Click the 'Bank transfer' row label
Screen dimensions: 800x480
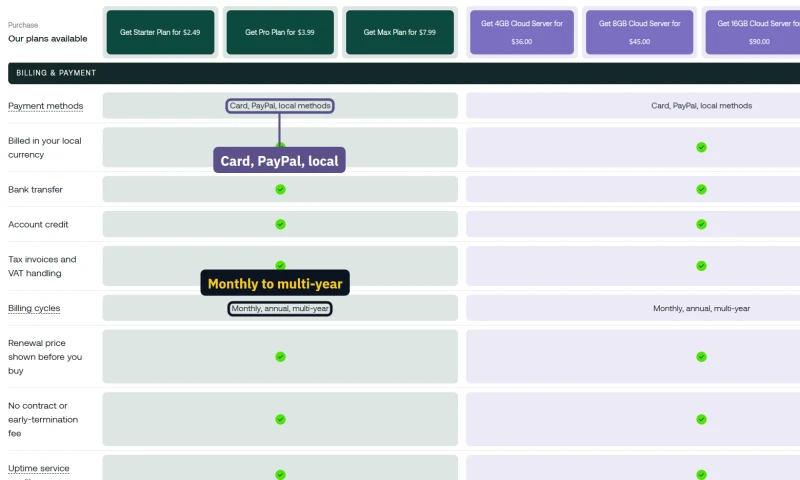[x=35, y=189]
